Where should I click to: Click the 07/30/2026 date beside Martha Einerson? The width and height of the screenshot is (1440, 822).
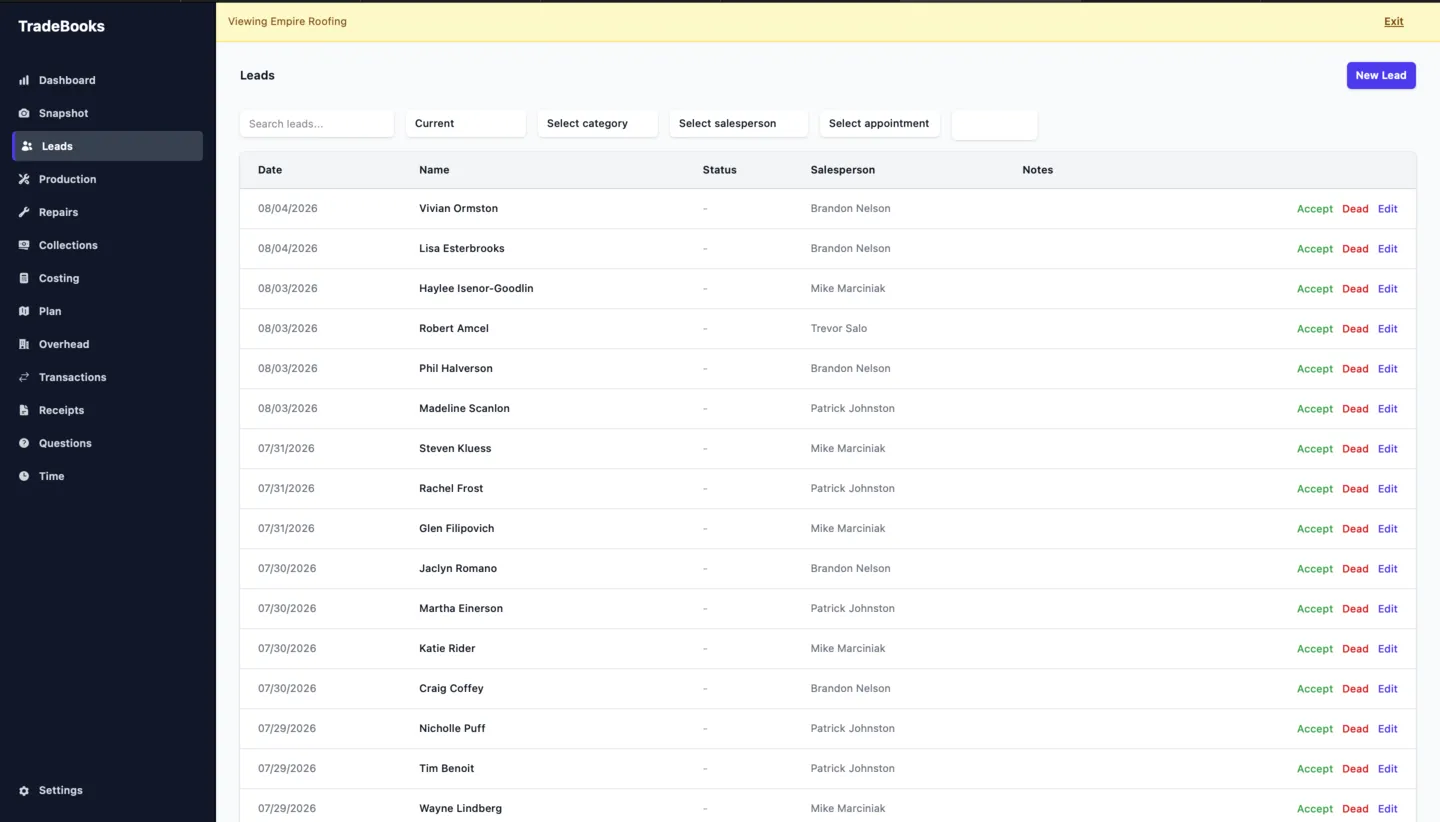click(x=287, y=608)
